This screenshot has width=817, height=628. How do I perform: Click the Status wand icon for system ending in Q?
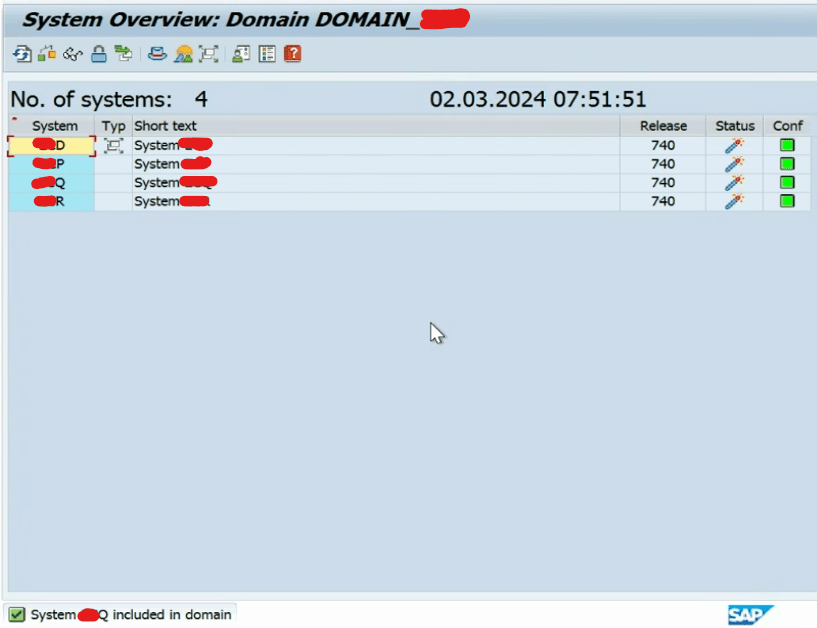pos(734,183)
